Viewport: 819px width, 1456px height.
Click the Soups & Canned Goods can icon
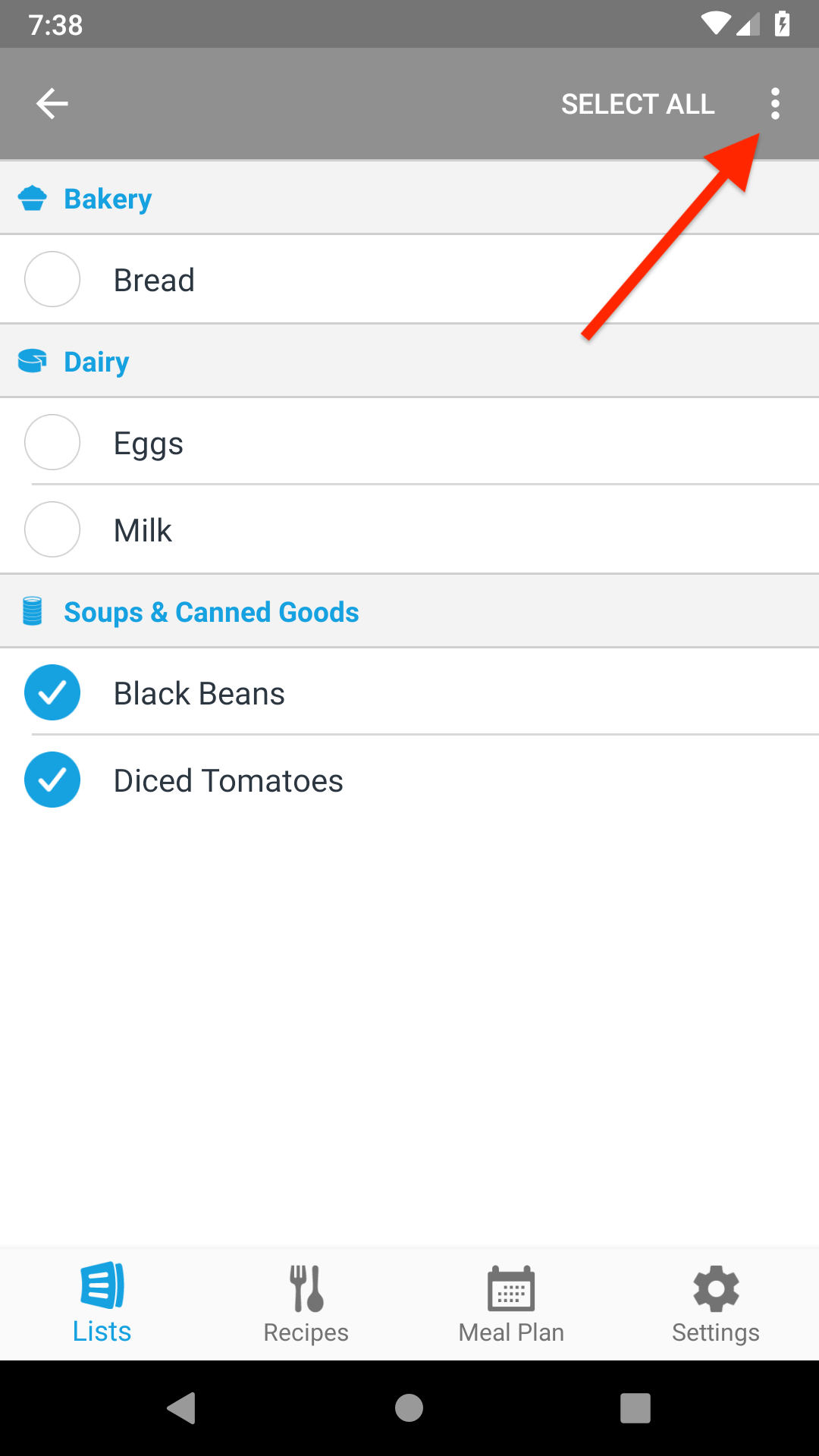[33, 610]
